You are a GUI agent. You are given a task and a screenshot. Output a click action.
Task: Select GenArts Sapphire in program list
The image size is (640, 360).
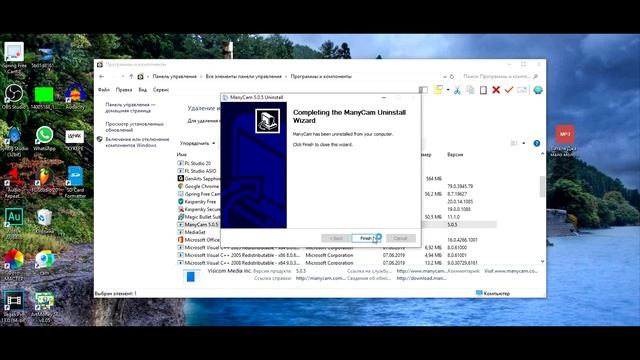[x=199, y=179]
